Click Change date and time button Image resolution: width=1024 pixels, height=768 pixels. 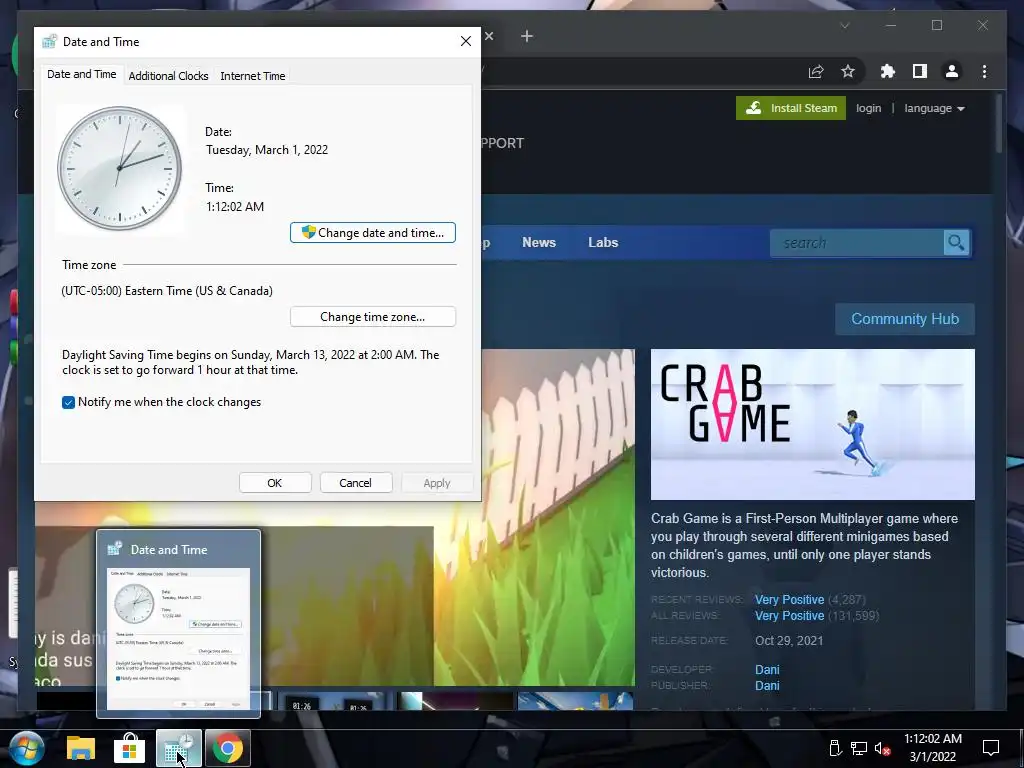(x=372, y=232)
